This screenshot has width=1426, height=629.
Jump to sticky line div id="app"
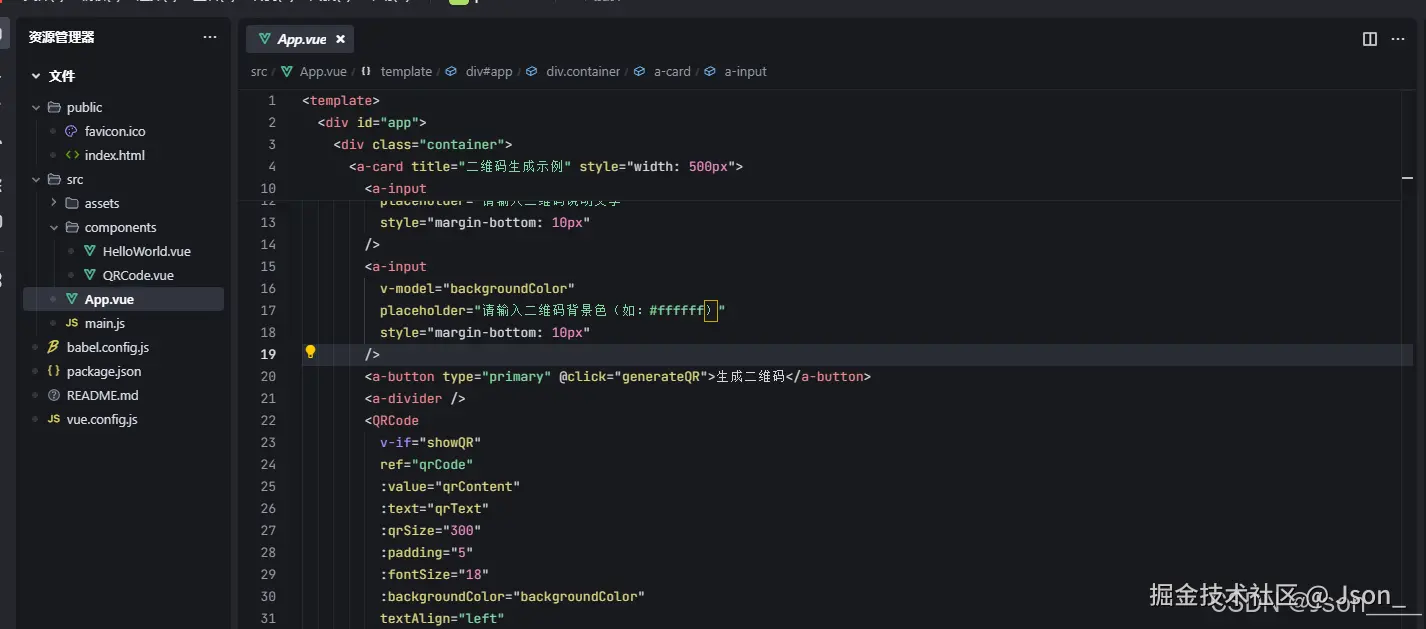click(x=372, y=123)
